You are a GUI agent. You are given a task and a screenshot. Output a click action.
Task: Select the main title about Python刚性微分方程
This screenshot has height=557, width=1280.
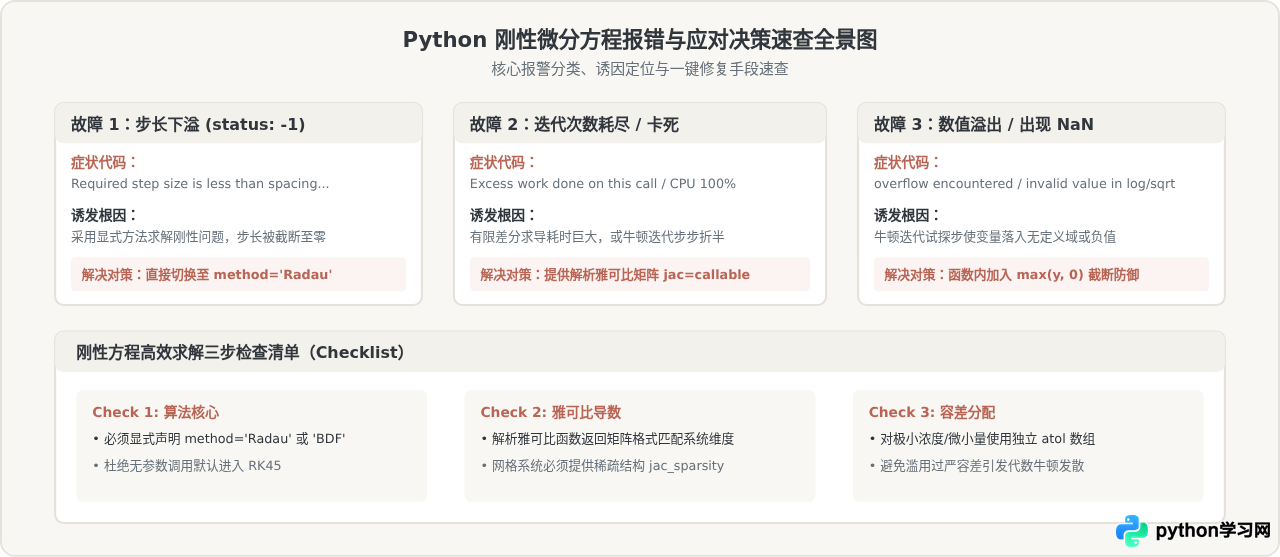click(x=640, y=40)
